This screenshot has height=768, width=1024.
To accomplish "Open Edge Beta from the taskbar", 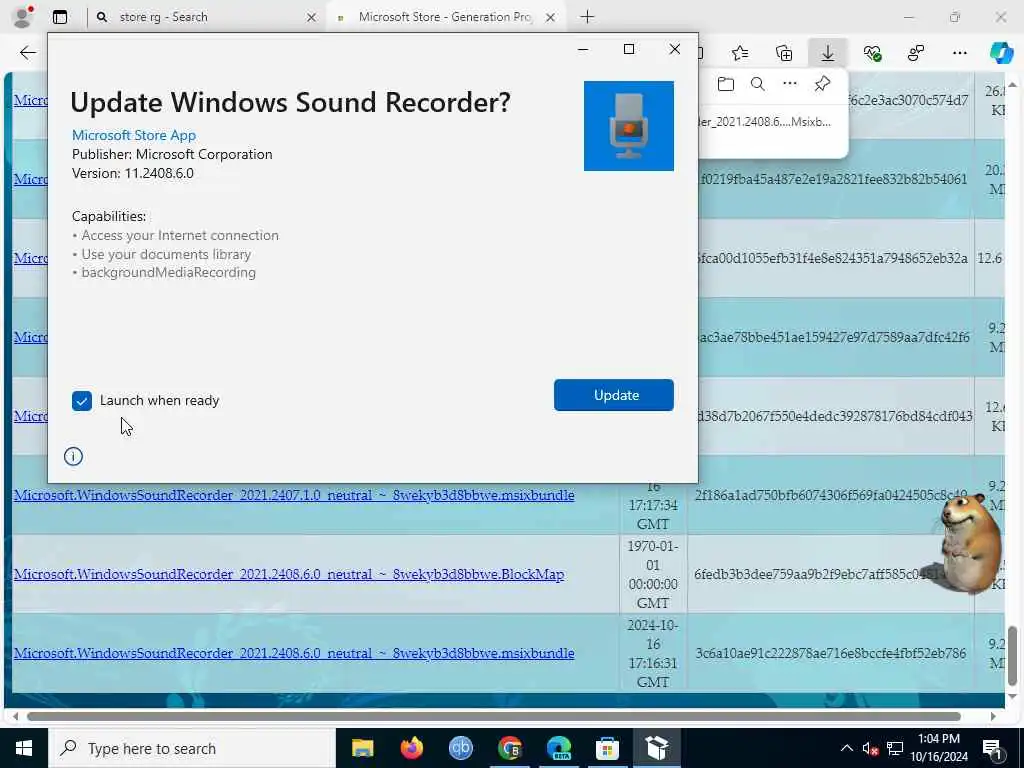I will click(558, 748).
